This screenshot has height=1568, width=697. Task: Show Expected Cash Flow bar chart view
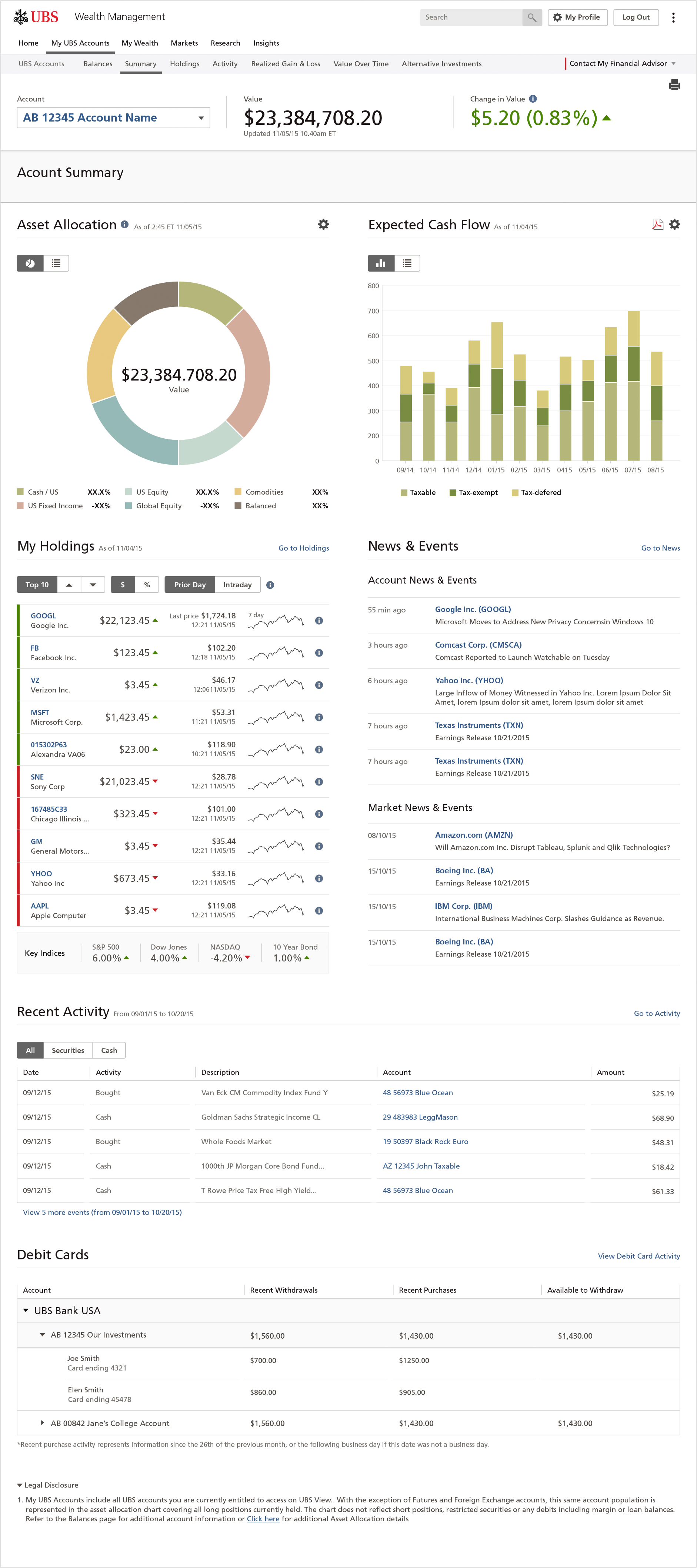pos(381,263)
